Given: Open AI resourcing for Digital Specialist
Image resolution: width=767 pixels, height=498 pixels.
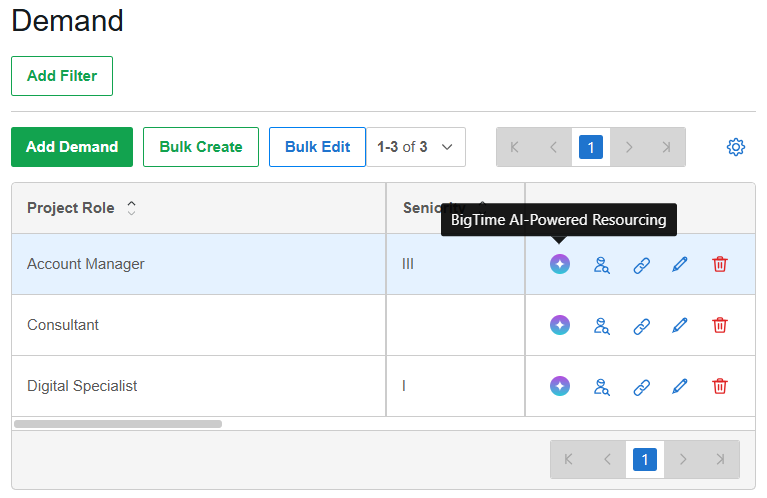Looking at the screenshot, I should 560,386.
